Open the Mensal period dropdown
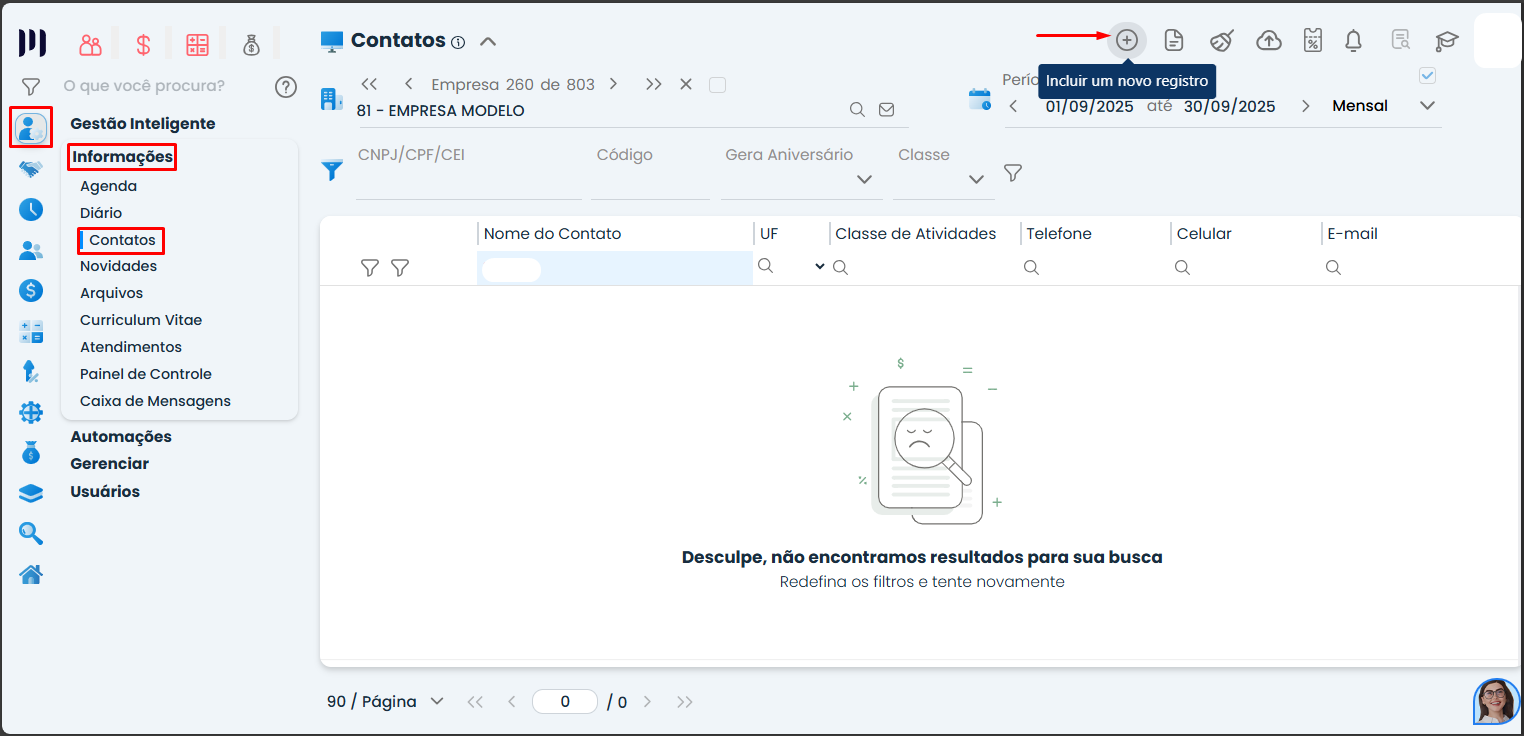This screenshot has width=1524, height=736. tap(1427, 106)
